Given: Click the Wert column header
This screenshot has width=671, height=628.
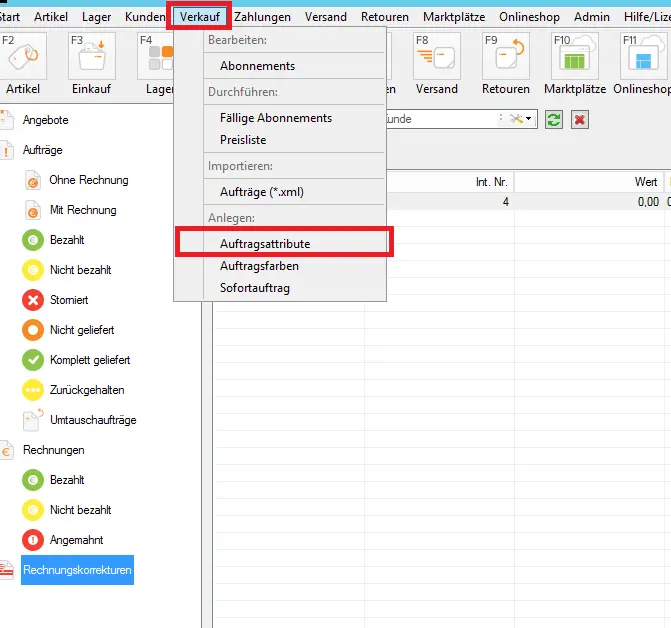Looking at the screenshot, I should (646, 182).
